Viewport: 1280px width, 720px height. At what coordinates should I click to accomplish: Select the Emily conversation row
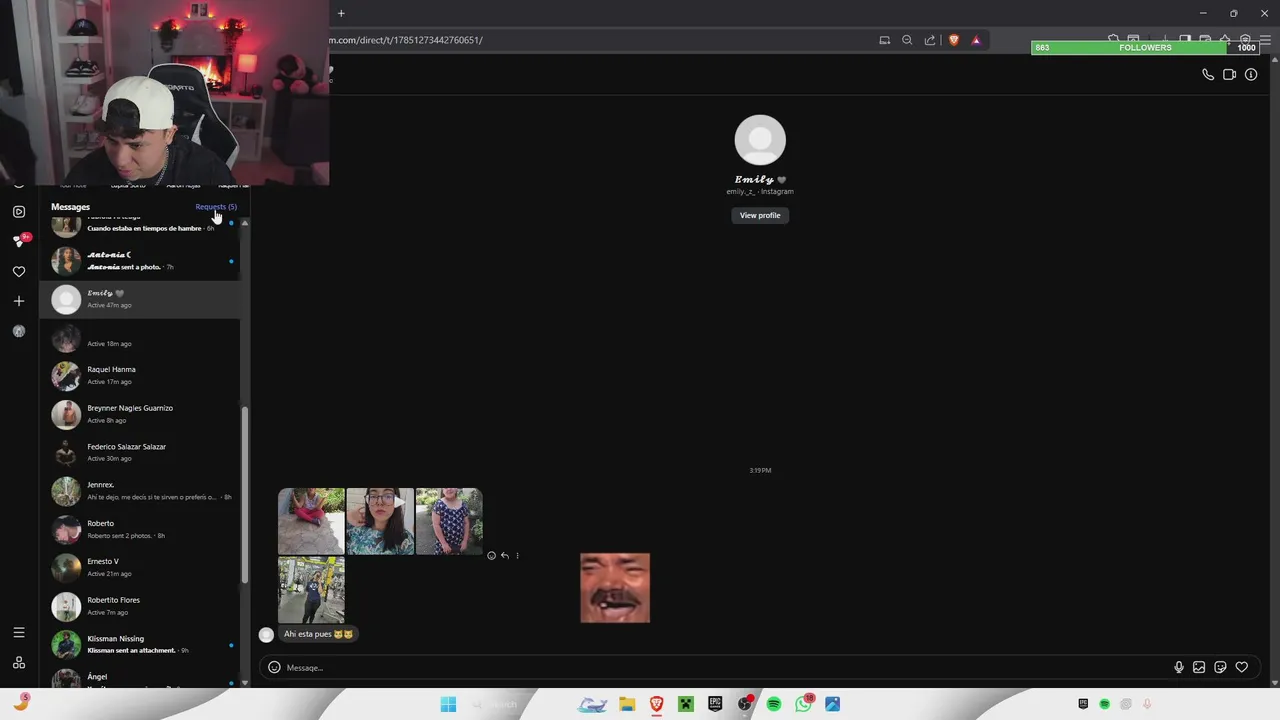coord(140,299)
